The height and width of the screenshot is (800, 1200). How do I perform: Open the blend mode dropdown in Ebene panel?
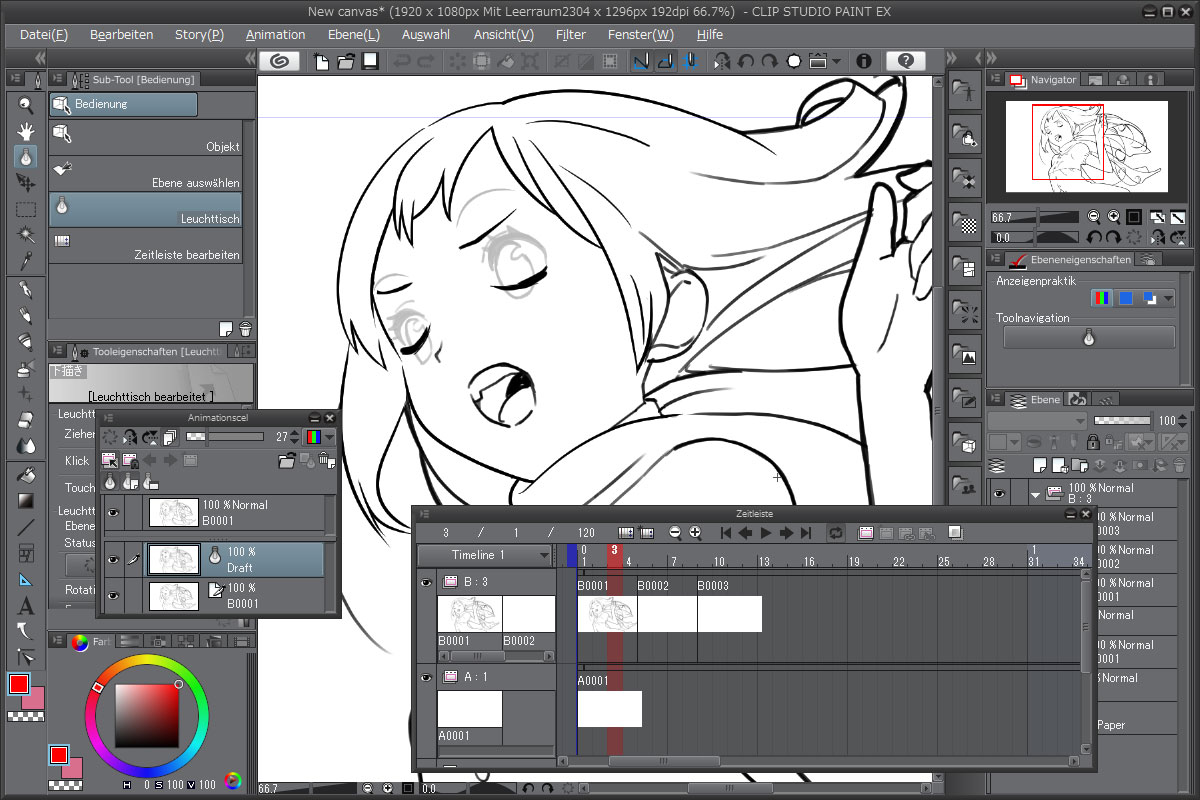pos(1035,421)
